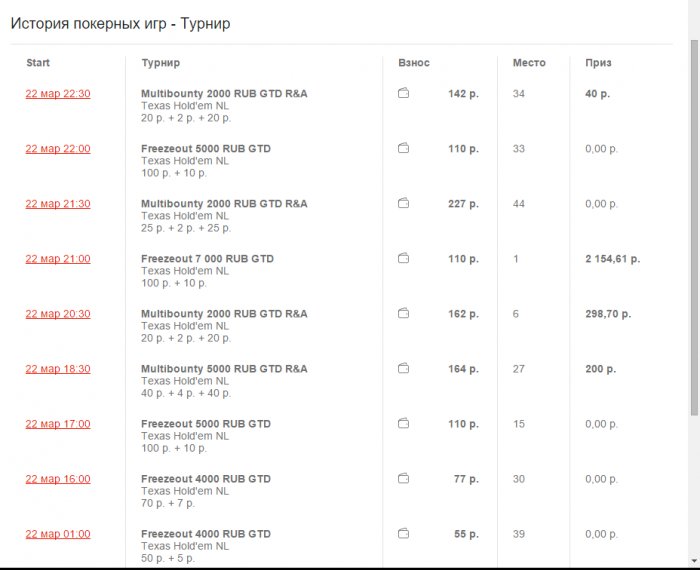Open the 22 мар 17:00 tournament link
This screenshot has width=700, height=570.
coord(58,424)
